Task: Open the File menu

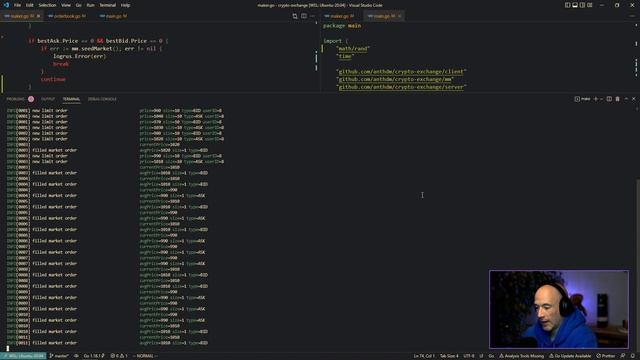Action: coord(17,5)
